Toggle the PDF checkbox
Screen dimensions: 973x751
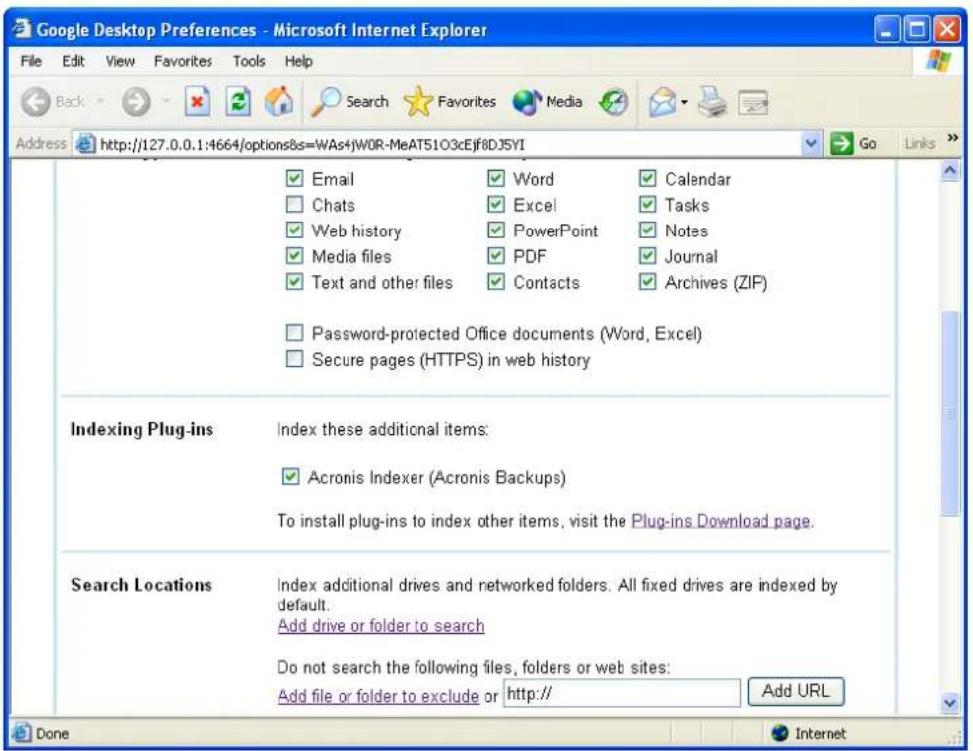pyautogui.click(x=495, y=256)
